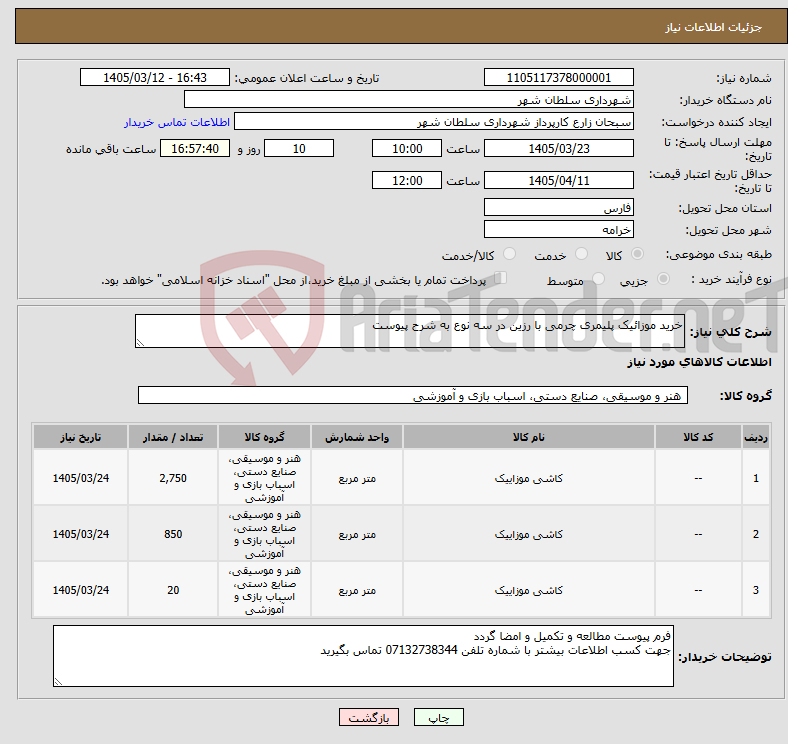Click the نام کالا column header

click(529, 437)
